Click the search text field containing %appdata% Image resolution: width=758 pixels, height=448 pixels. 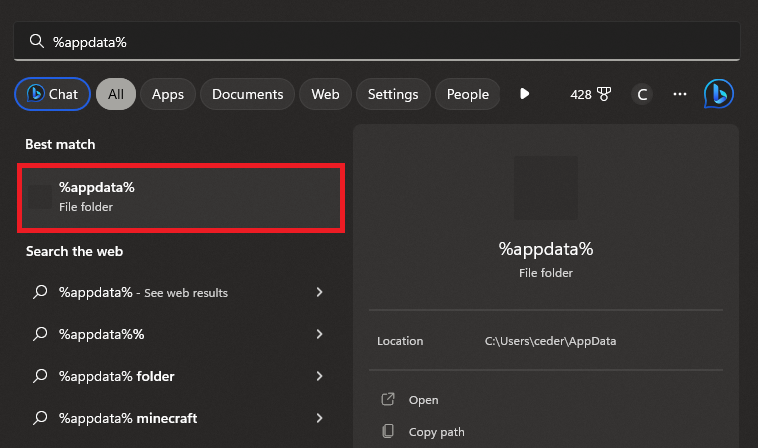point(390,41)
